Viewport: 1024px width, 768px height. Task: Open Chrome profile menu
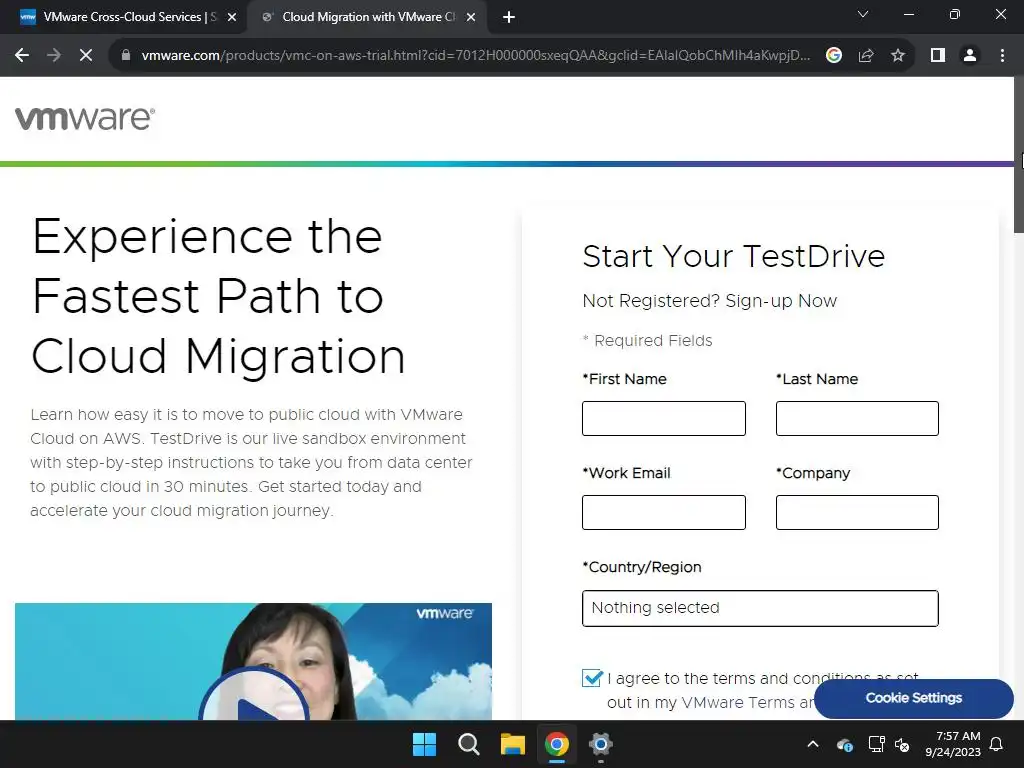pyautogui.click(x=970, y=56)
